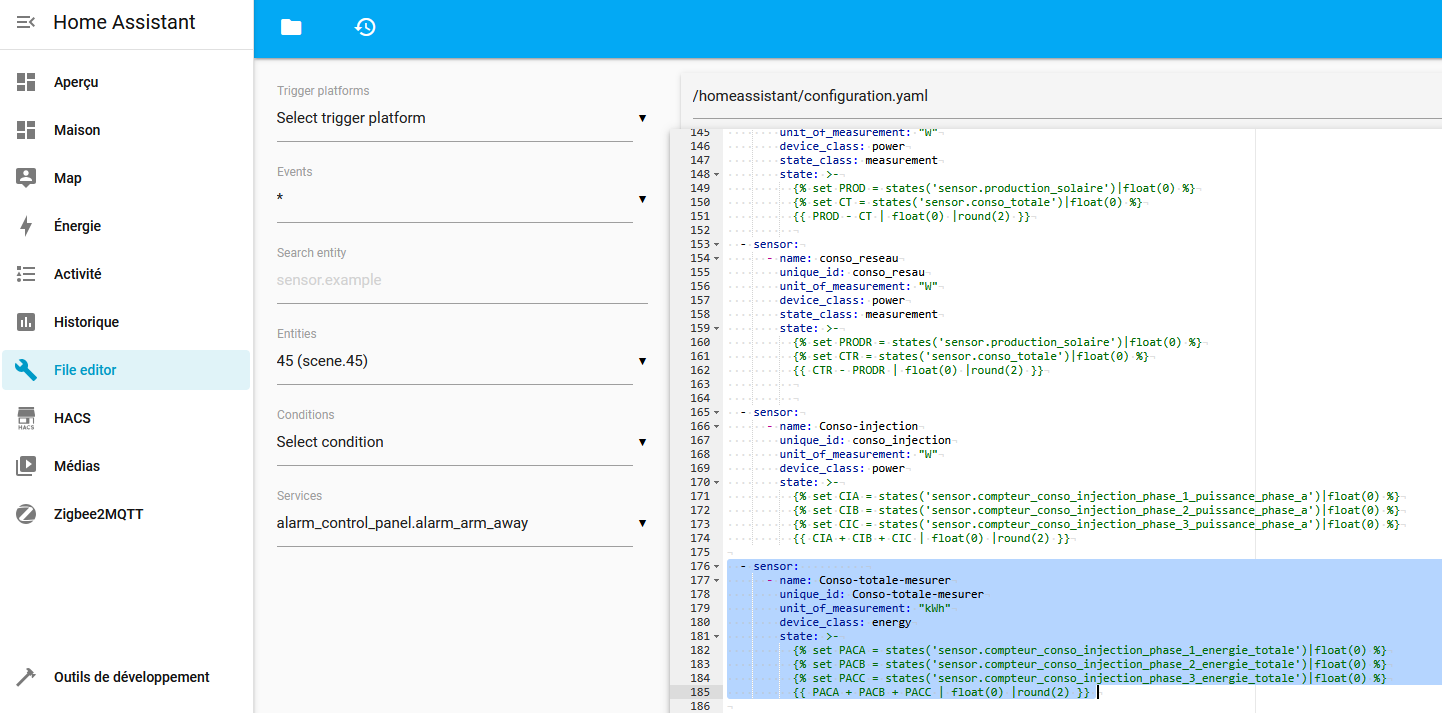Screen dimensions: 1442x713
Task: Click the HACS store icon
Action: coord(26,418)
